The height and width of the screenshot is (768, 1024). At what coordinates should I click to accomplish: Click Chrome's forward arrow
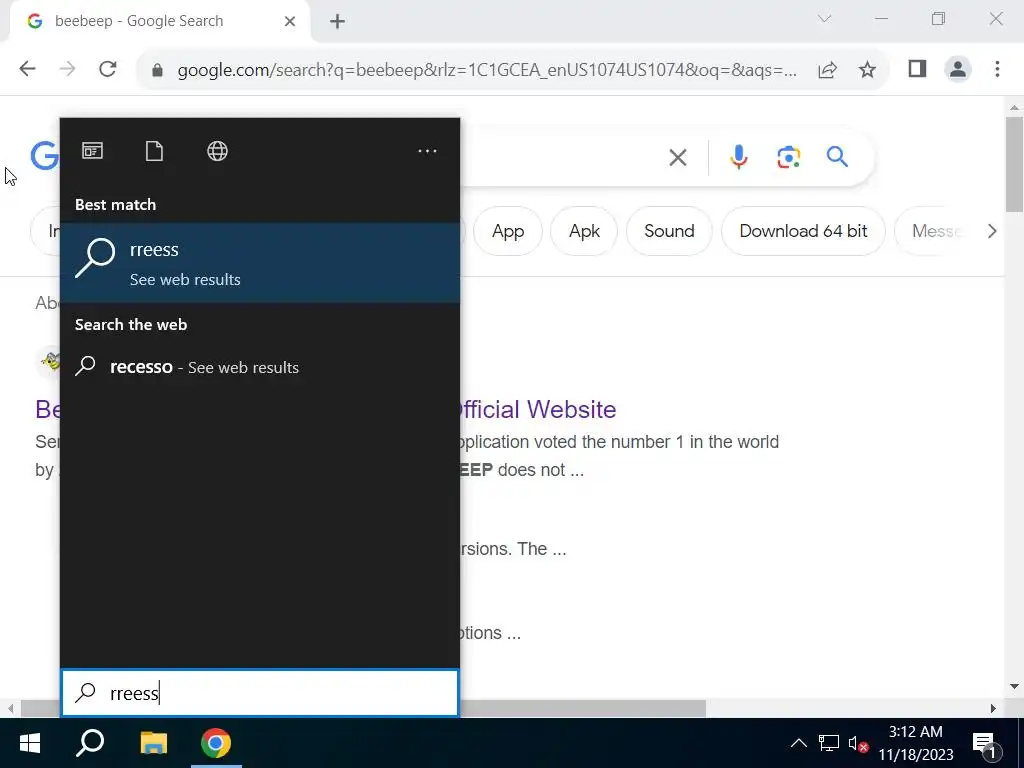67,69
